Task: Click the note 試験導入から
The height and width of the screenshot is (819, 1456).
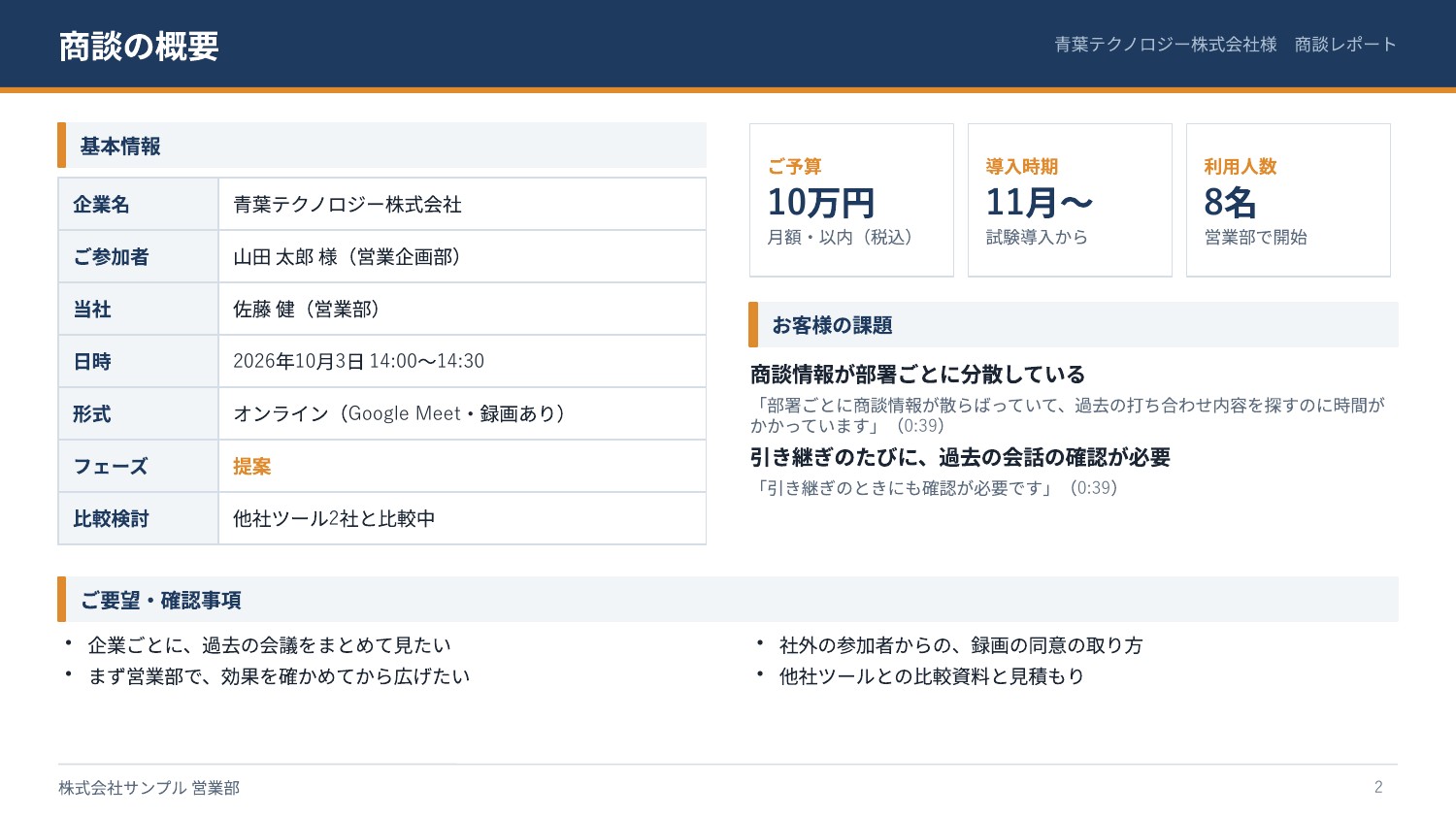Action: coord(1037,238)
